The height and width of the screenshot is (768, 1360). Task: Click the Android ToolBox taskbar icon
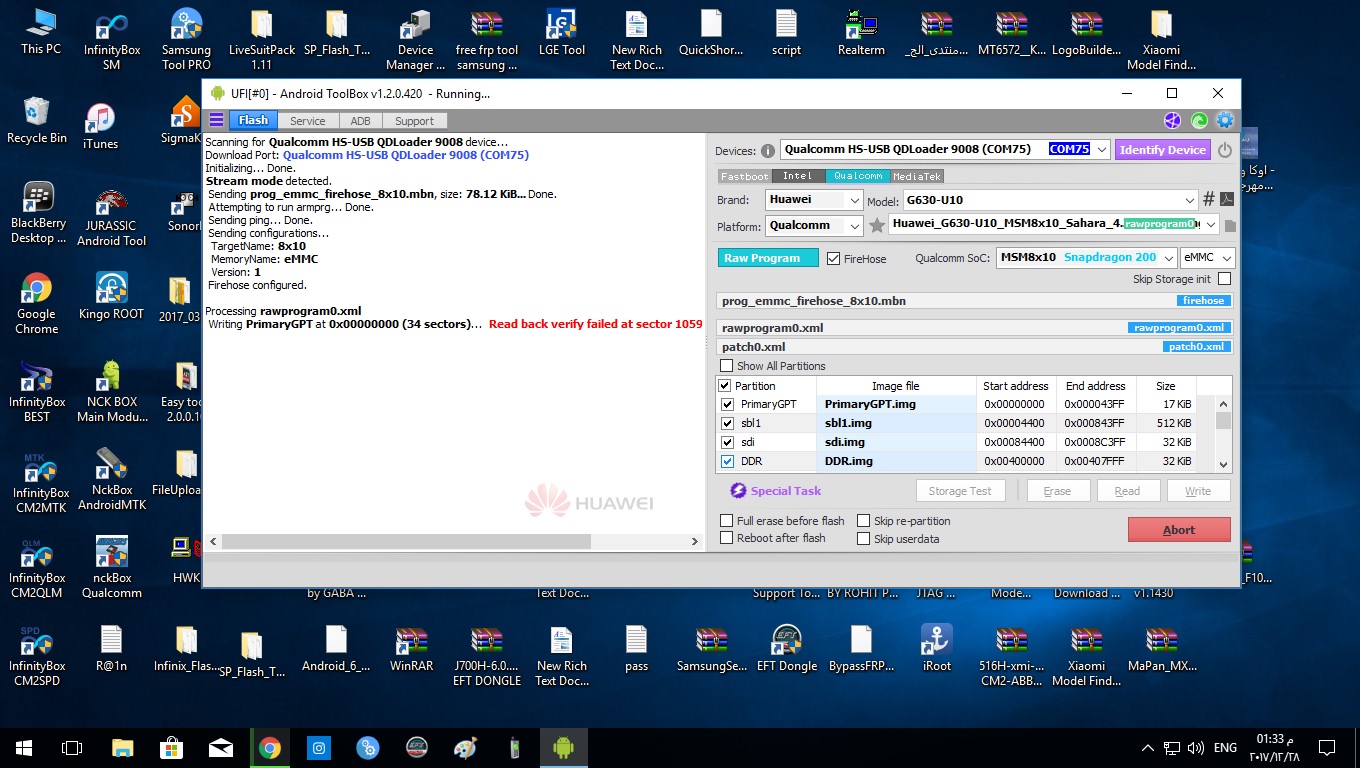[x=564, y=747]
